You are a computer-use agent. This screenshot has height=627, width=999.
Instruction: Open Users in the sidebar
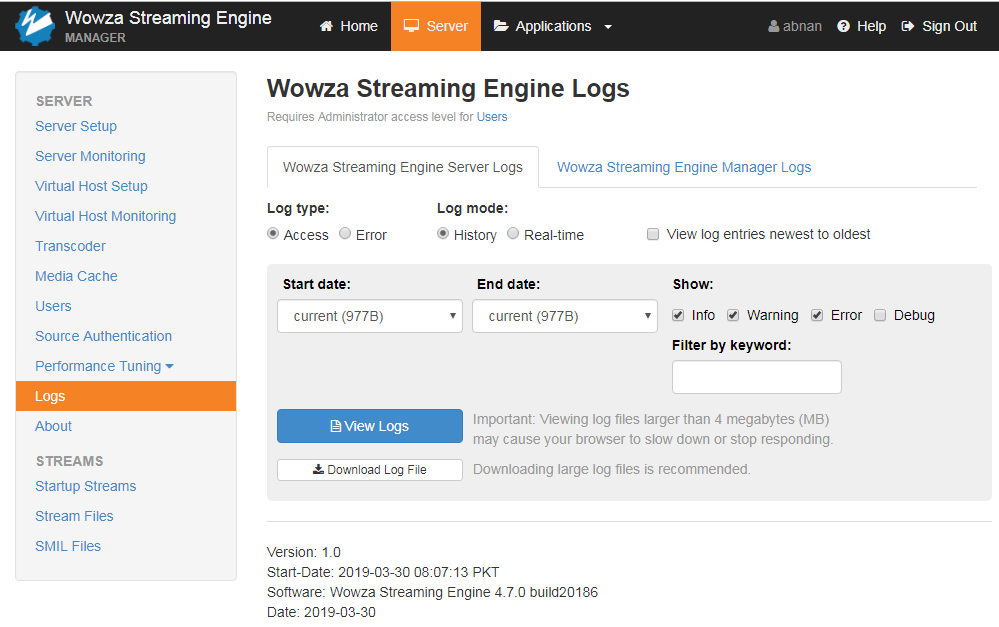click(x=53, y=306)
